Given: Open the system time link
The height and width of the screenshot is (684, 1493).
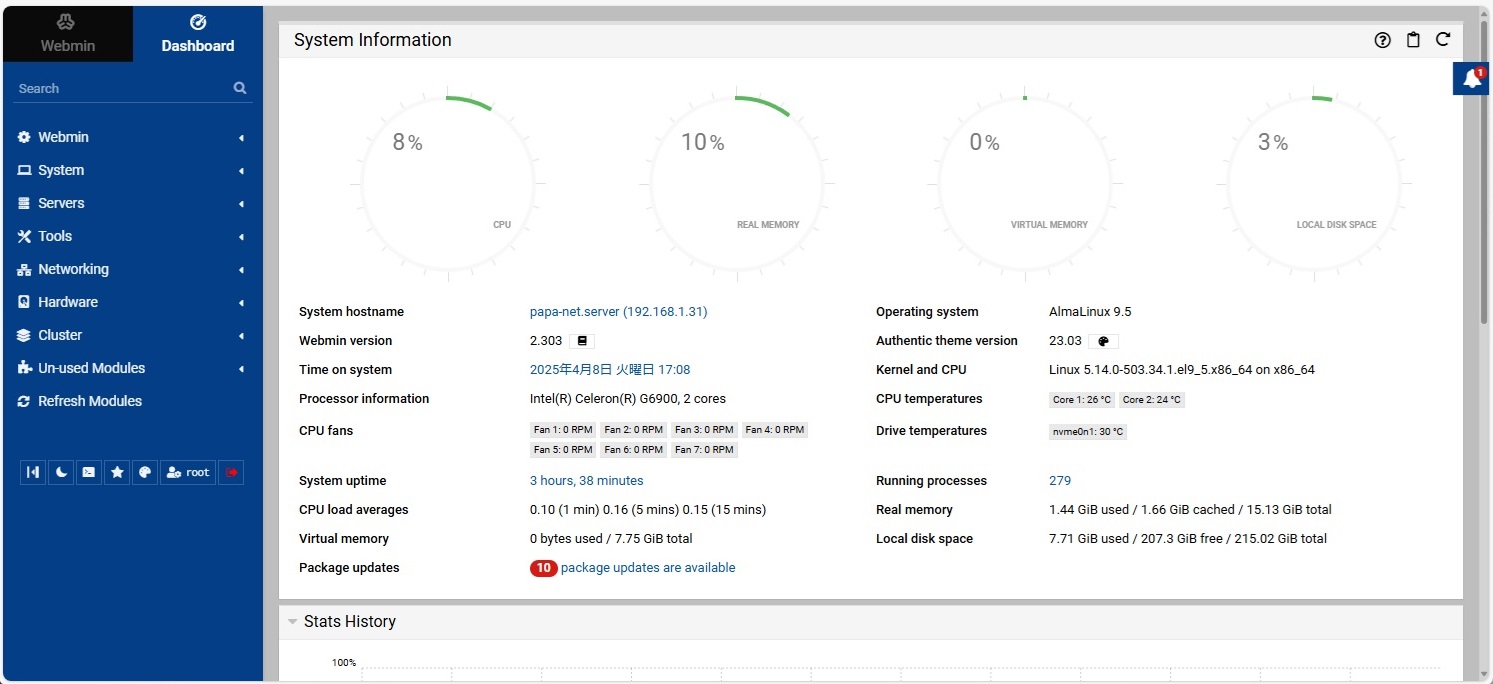Looking at the screenshot, I should pos(610,370).
